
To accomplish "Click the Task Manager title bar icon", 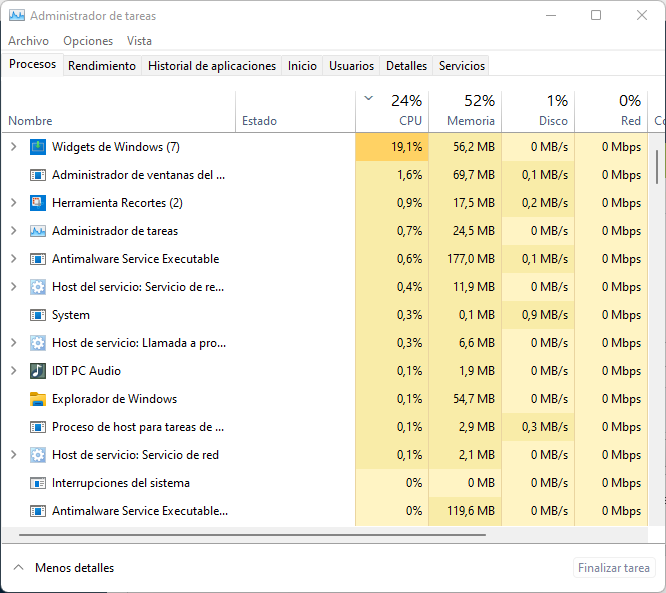I will pyautogui.click(x=17, y=16).
